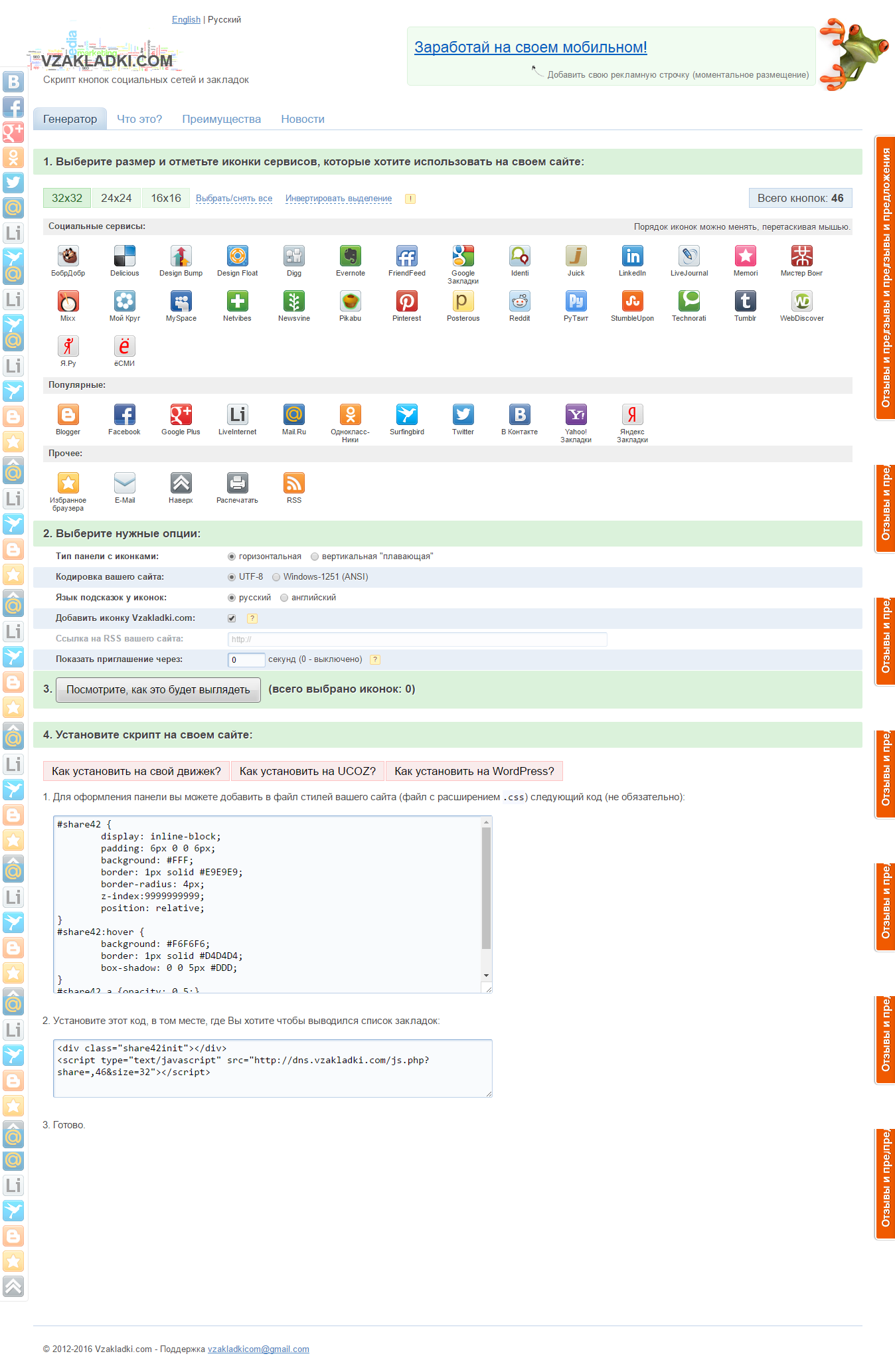Screen dimensions: 895x1372
Task: Click the Инвертировать выделение link
Action: 338,199
